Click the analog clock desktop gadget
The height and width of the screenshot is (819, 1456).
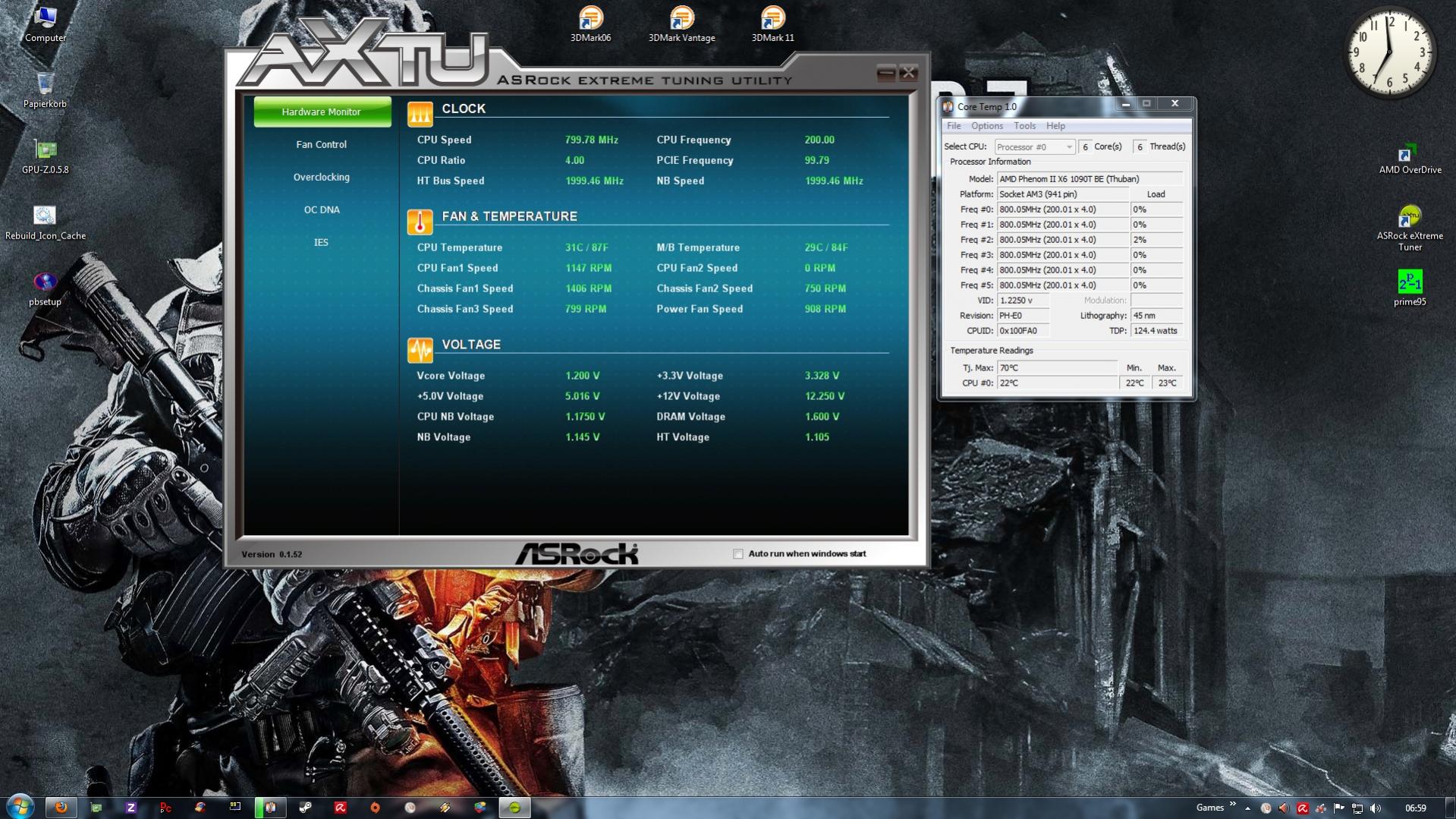pos(1390,52)
